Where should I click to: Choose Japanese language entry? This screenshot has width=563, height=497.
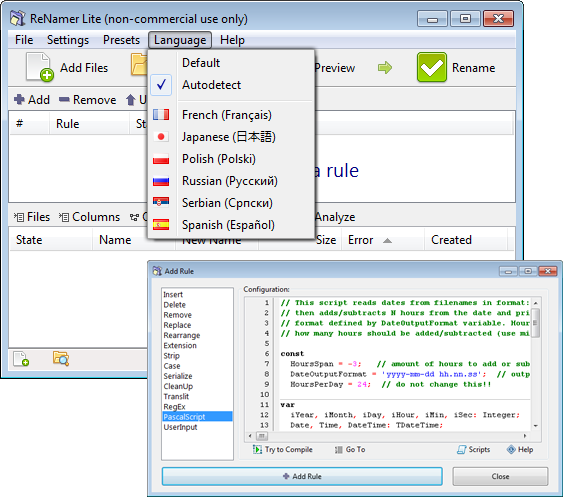(231, 137)
